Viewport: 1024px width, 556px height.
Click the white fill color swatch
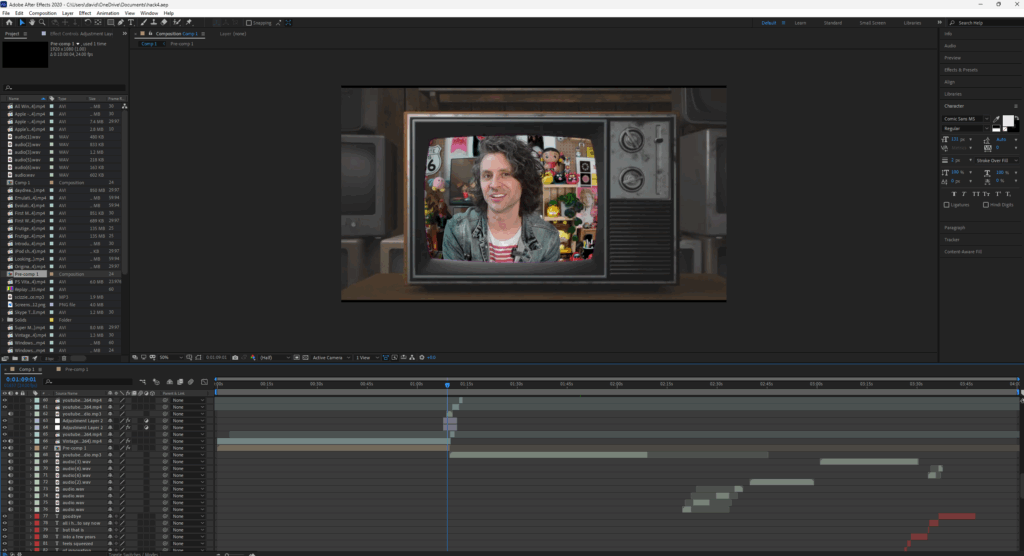1008,120
